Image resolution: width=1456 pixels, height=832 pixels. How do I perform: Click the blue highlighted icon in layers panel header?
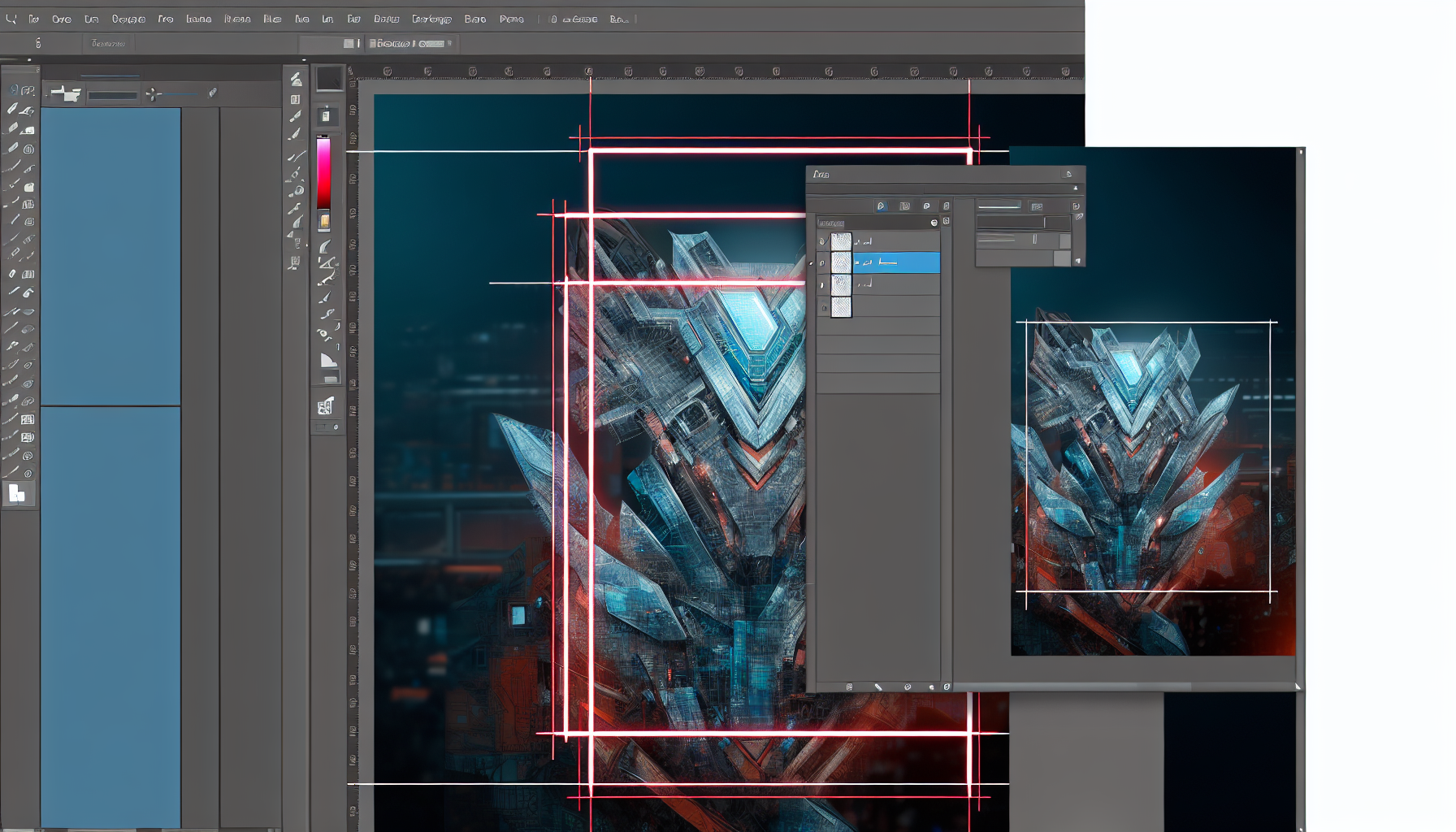881,206
